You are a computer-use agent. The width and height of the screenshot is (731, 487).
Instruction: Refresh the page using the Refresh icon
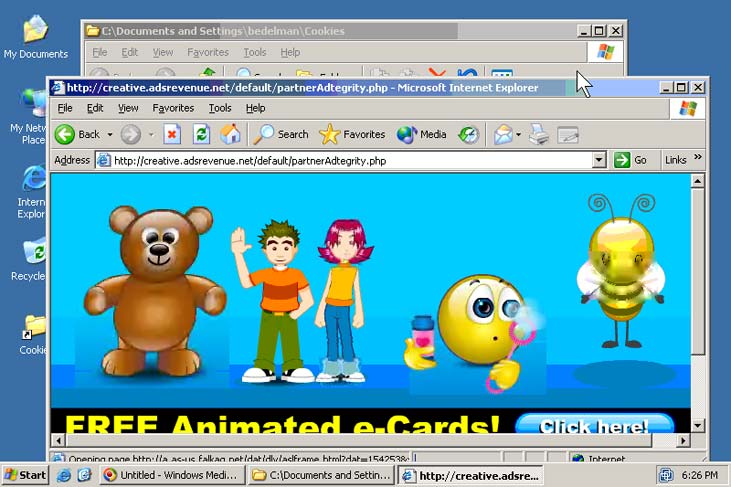201,134
